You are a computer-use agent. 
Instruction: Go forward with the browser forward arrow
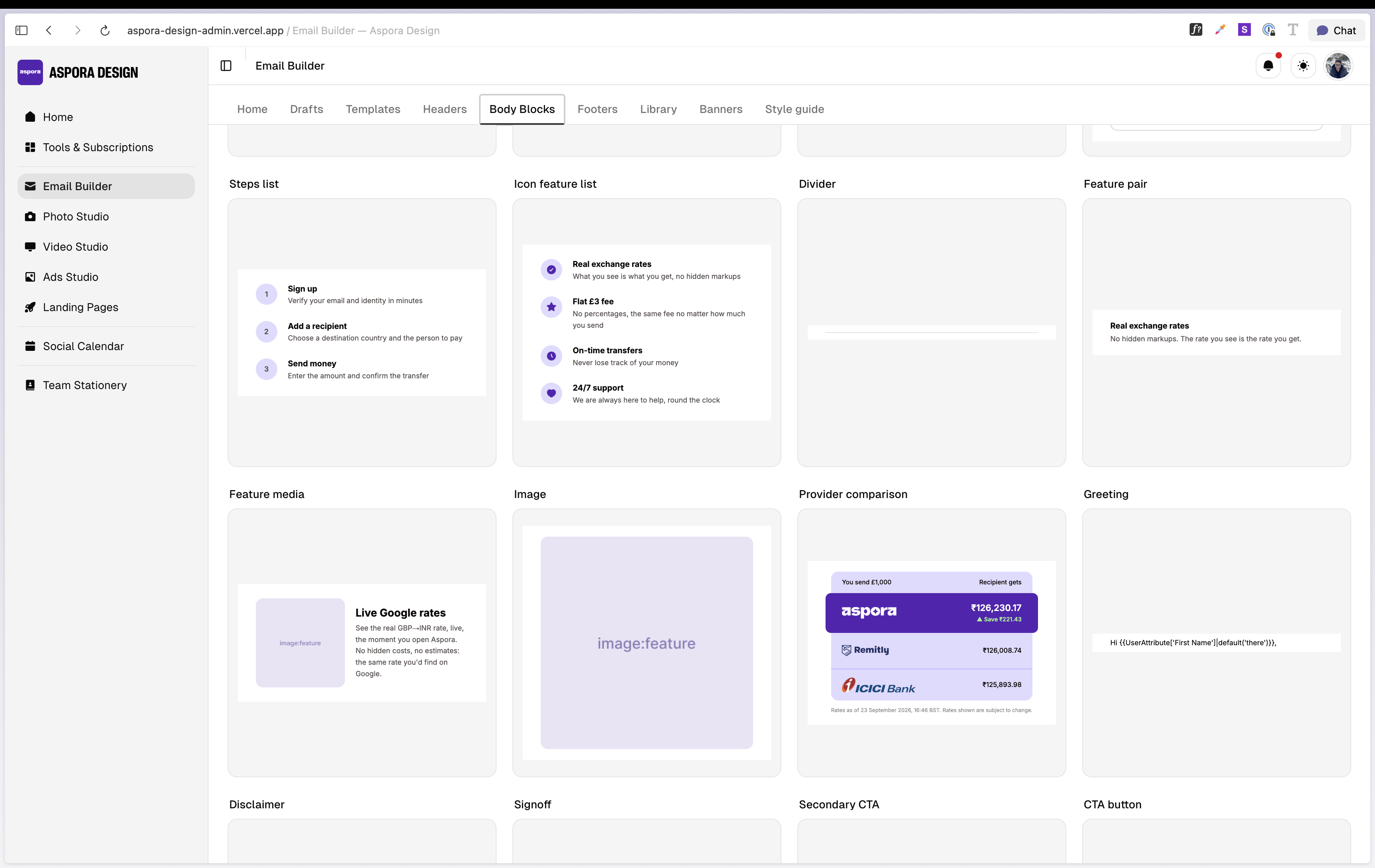click(78, 30)
